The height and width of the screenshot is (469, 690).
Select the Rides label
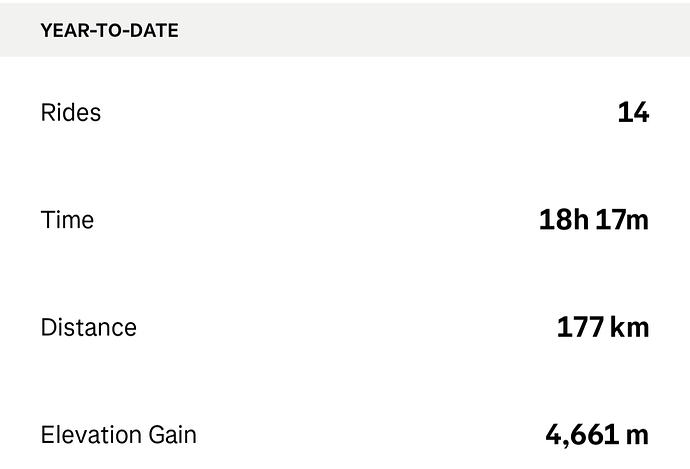(x=71, y=112)
